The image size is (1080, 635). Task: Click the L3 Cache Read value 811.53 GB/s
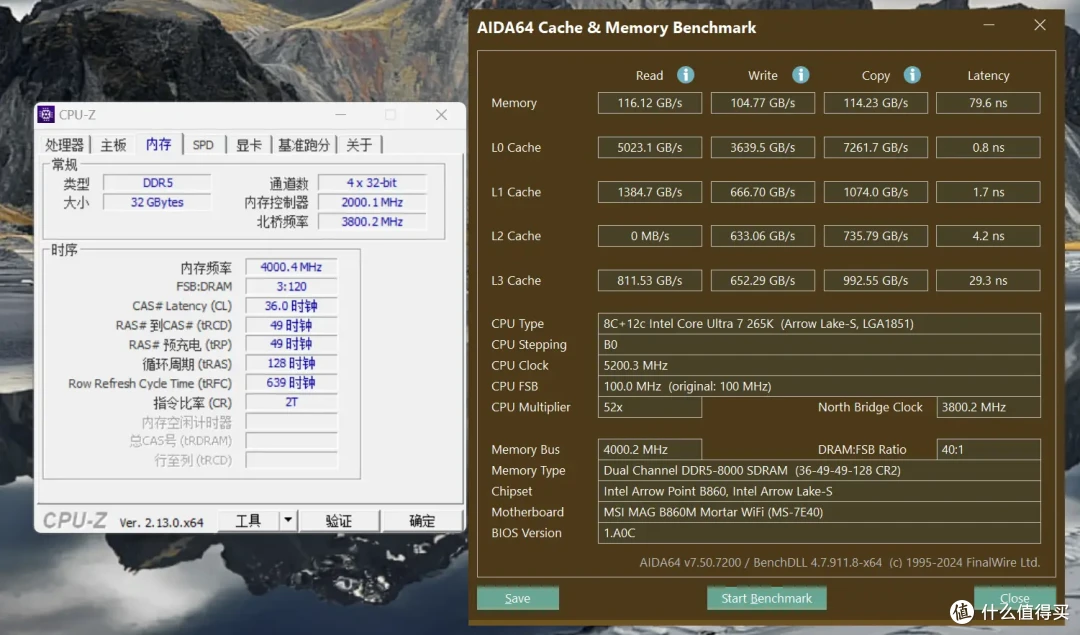pos(650,280)
